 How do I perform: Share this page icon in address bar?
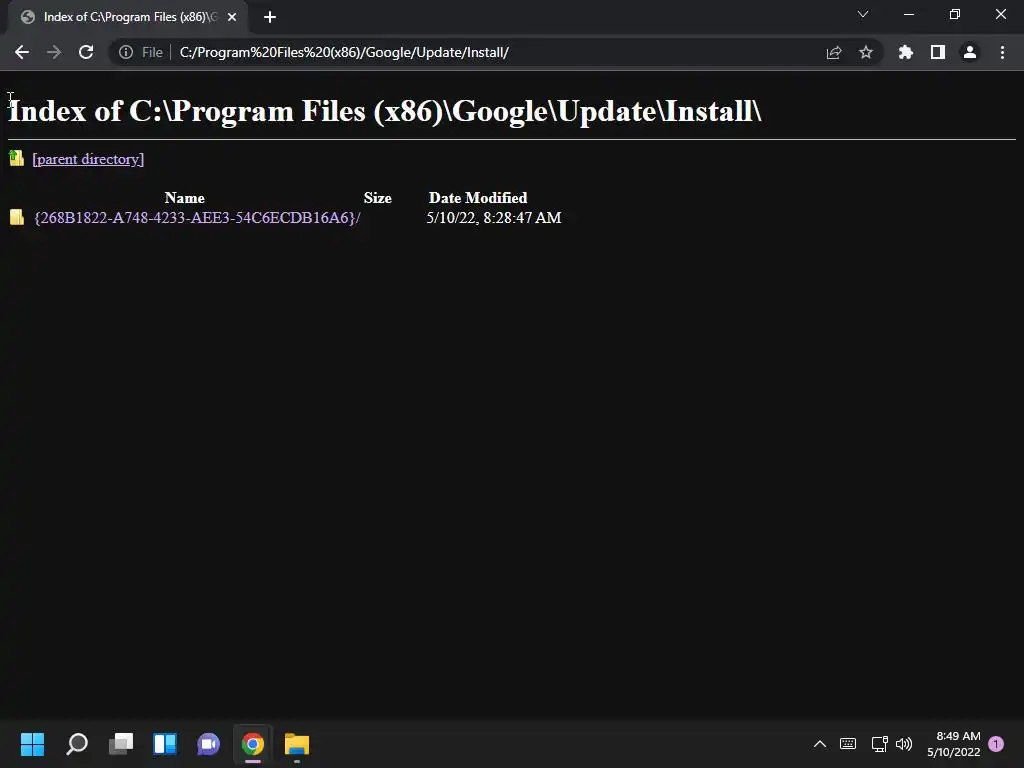point(834,53)
